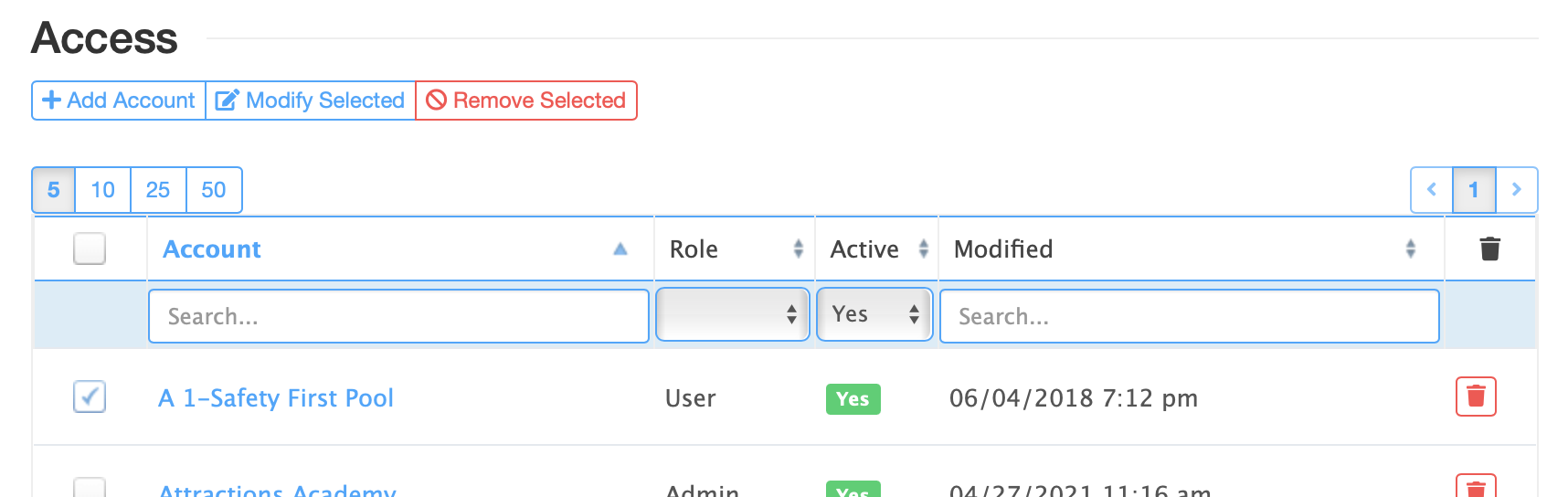Delete the A 1-Safety First Pool row
1568x497 pixels.
1476,397
